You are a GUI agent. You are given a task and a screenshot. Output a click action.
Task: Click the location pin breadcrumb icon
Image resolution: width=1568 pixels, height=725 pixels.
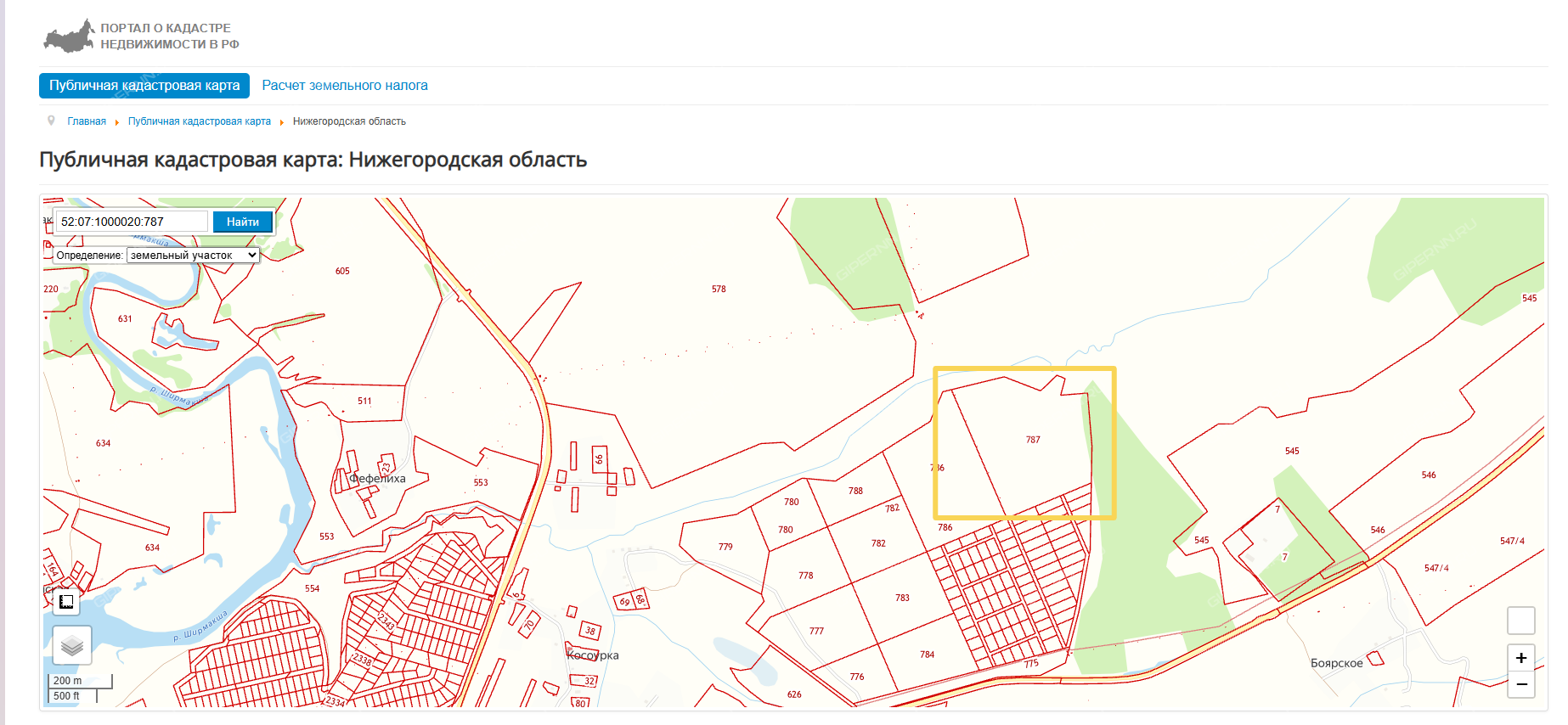[51, 121]
